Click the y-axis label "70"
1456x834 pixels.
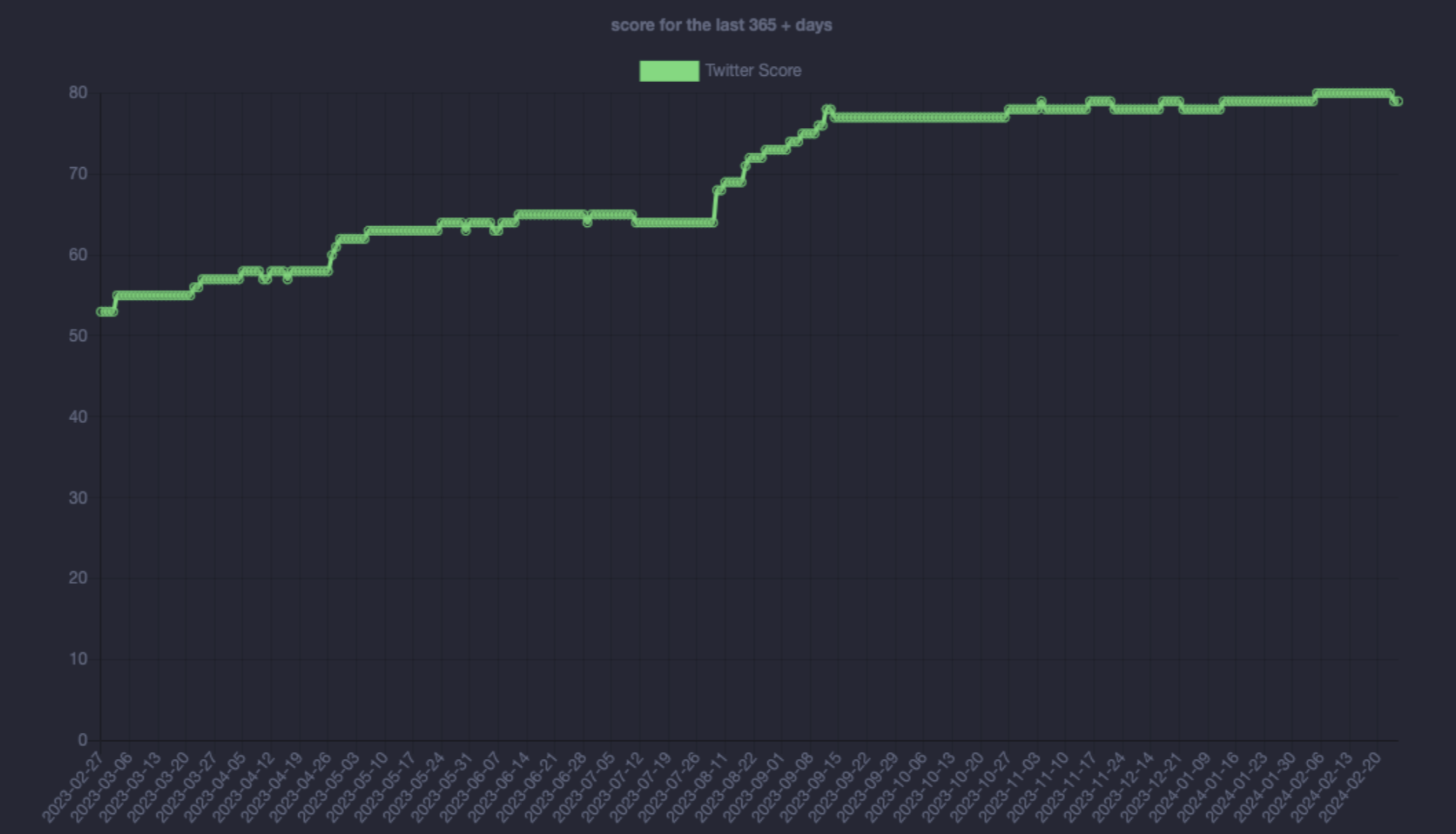pos(78,174)
